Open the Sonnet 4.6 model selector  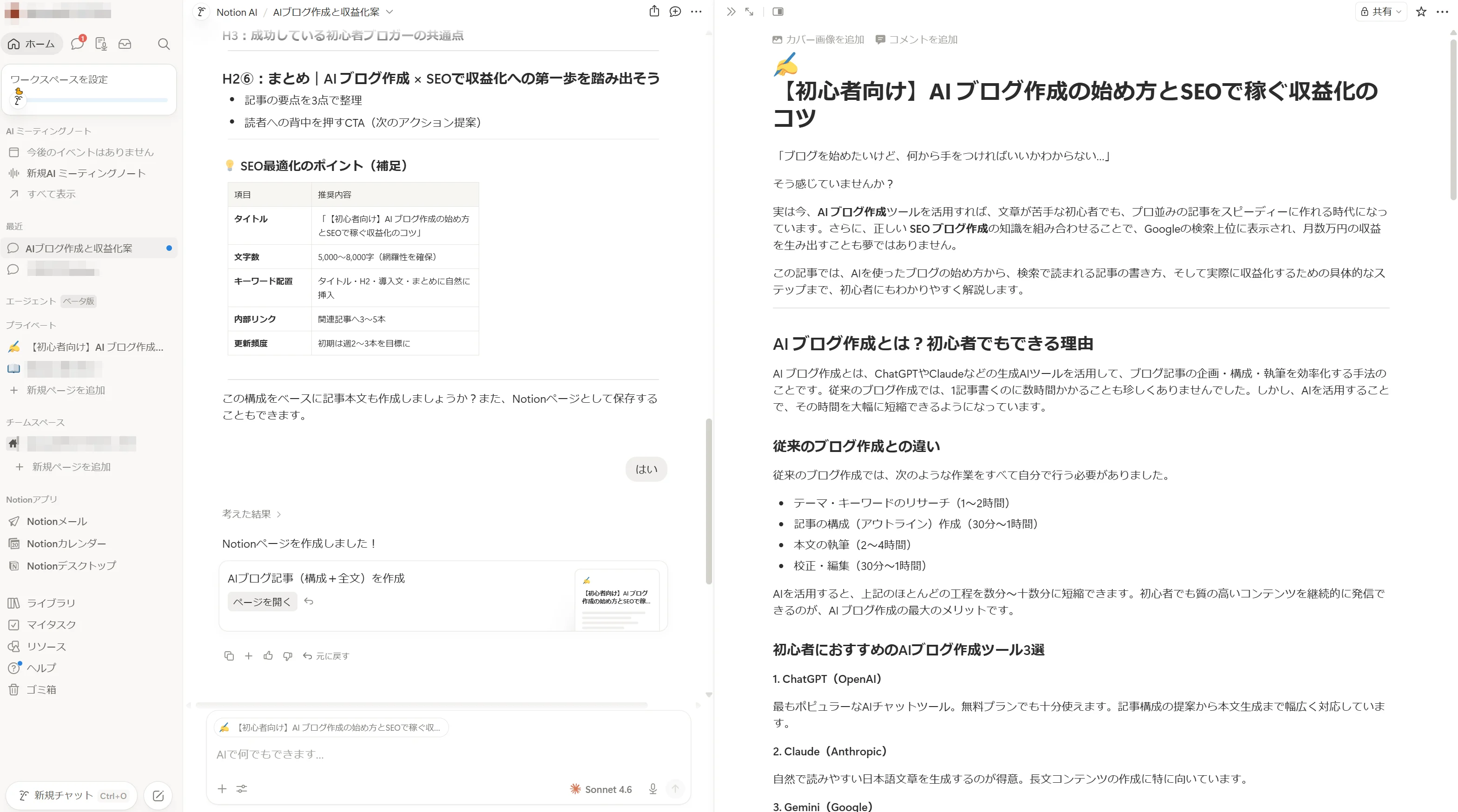(601, 789)
